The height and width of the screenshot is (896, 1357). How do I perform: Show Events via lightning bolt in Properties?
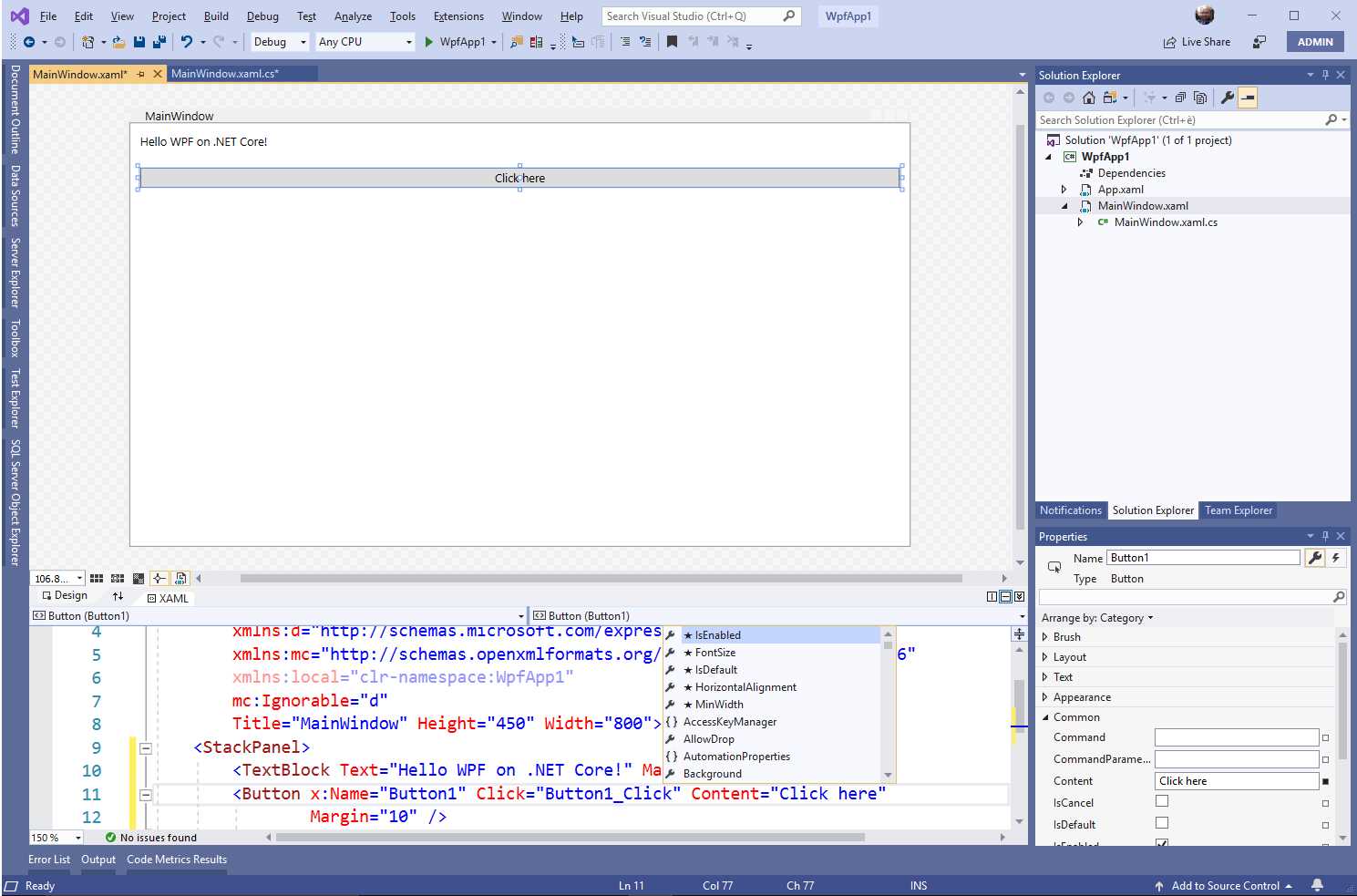(1334, 557)
